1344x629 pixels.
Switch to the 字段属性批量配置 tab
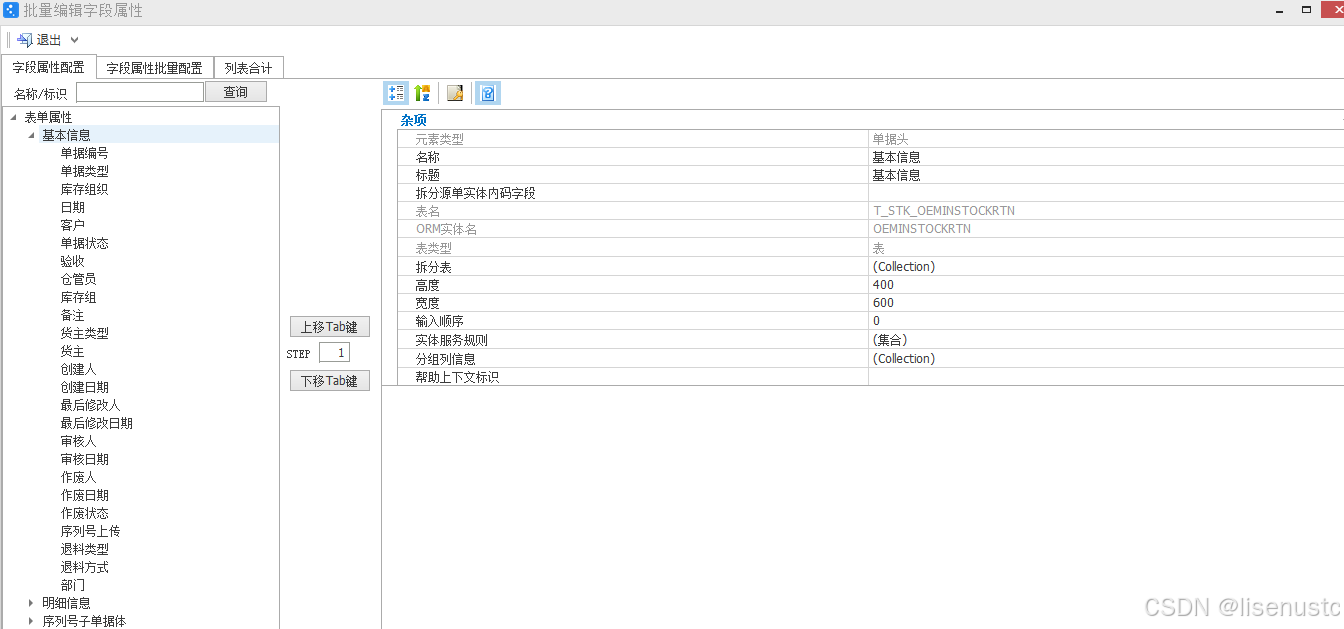155,68
